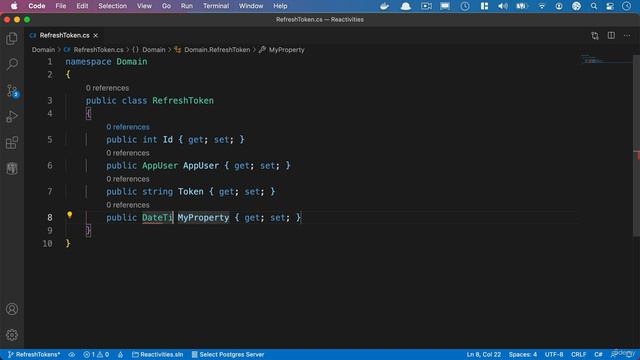
Task: Open the Explorer view in activity bar
Action: coord(12,38)
